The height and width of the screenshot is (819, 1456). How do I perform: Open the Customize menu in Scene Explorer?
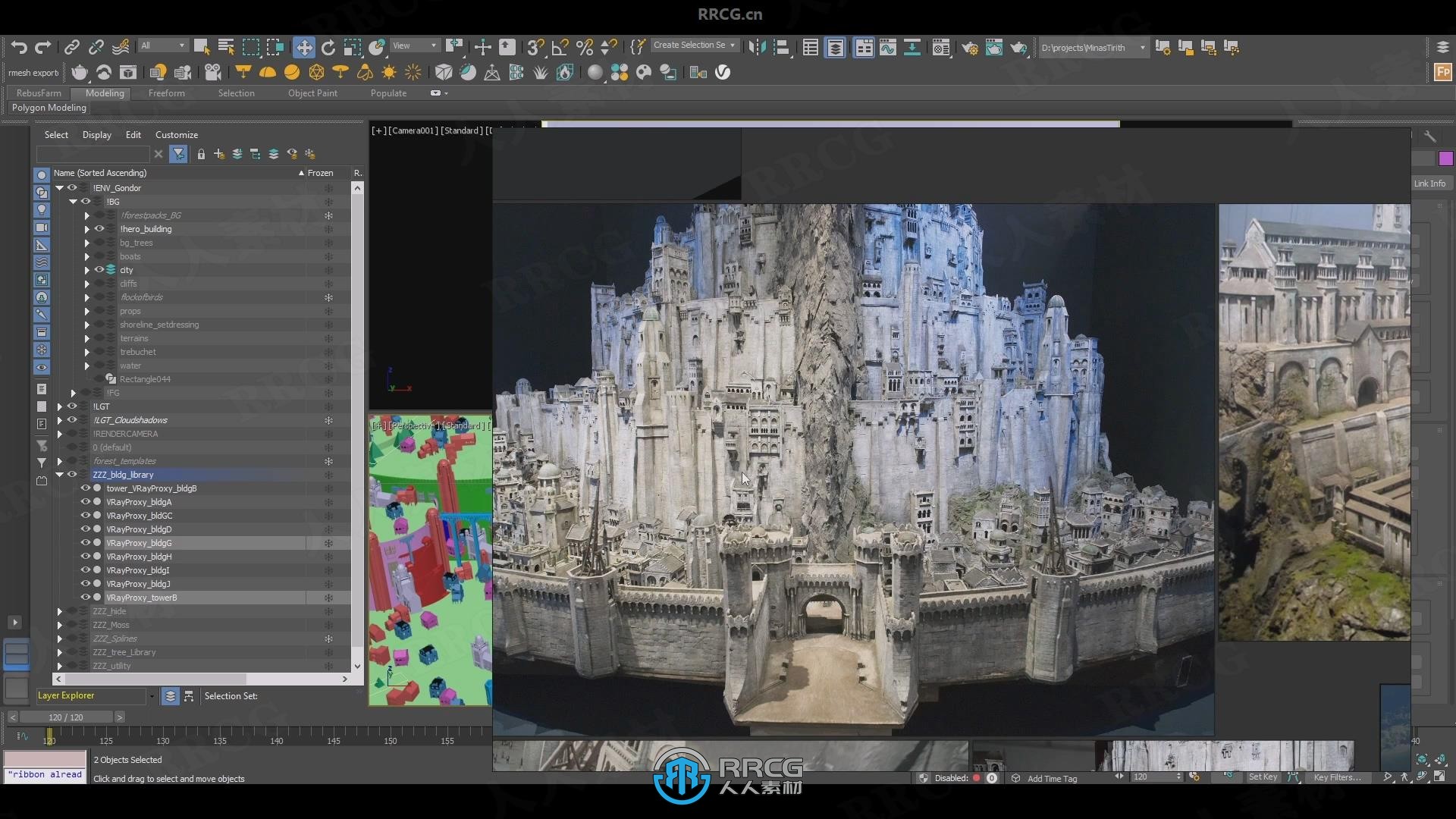click(177, 135)
